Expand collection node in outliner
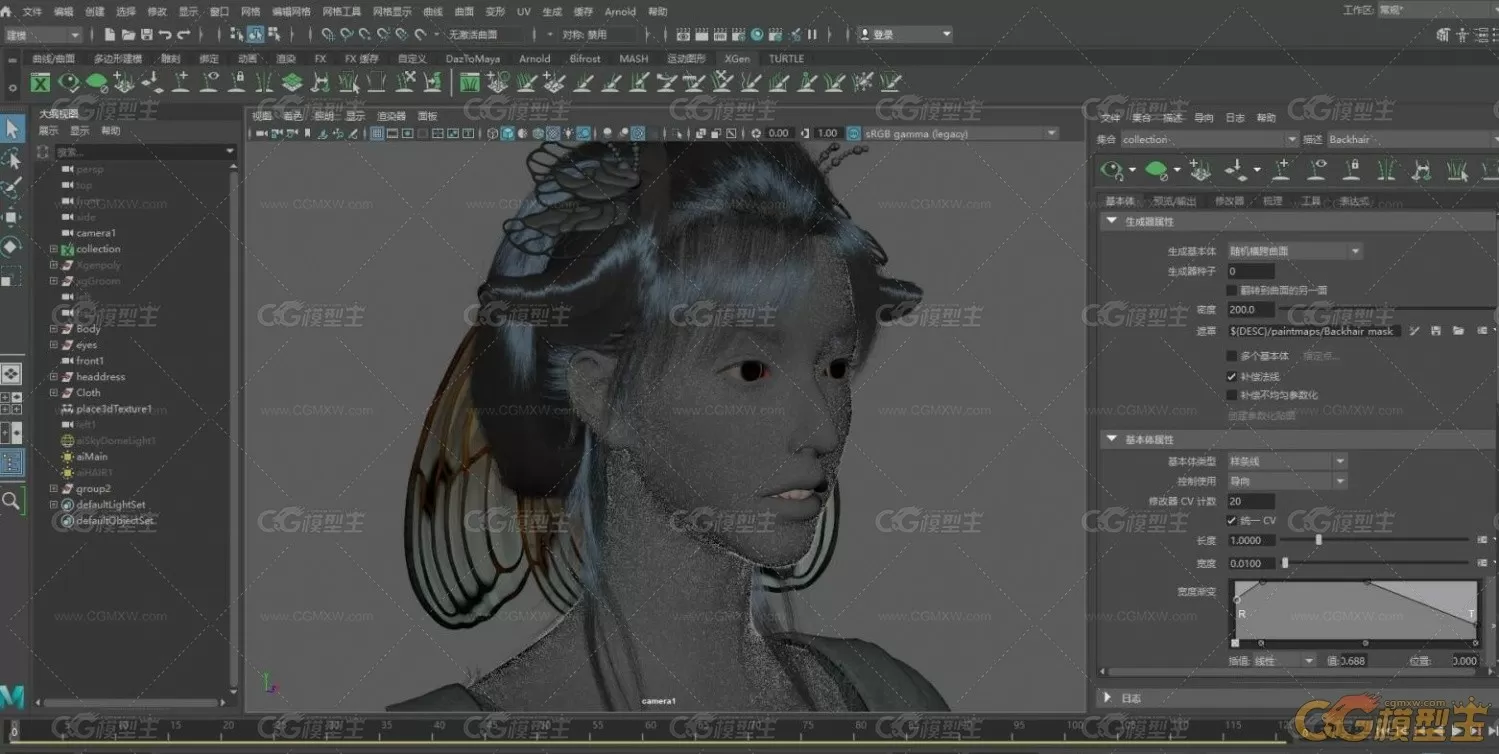 coord(53,249)
